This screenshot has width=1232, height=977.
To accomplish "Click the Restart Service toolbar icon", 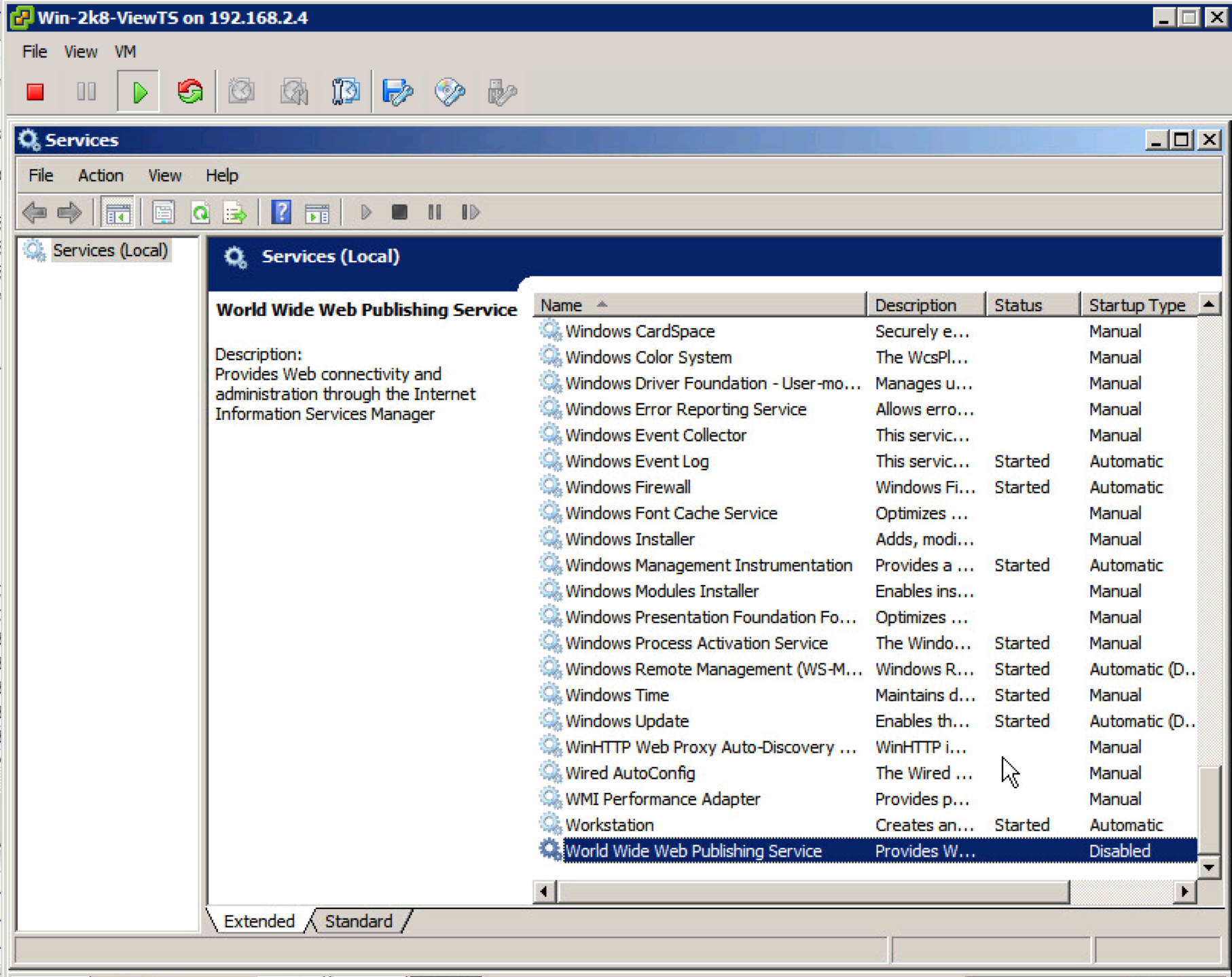I will (x=470, y=213).
